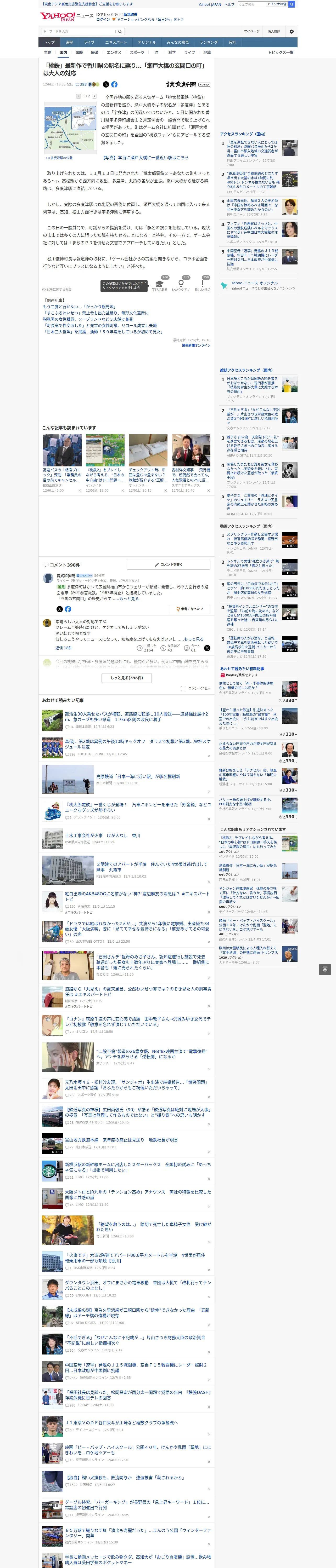Viewport: 336px width, 1568px height.
Task: Select the トップ navigation tab
Action: click(x=49, y=43)
